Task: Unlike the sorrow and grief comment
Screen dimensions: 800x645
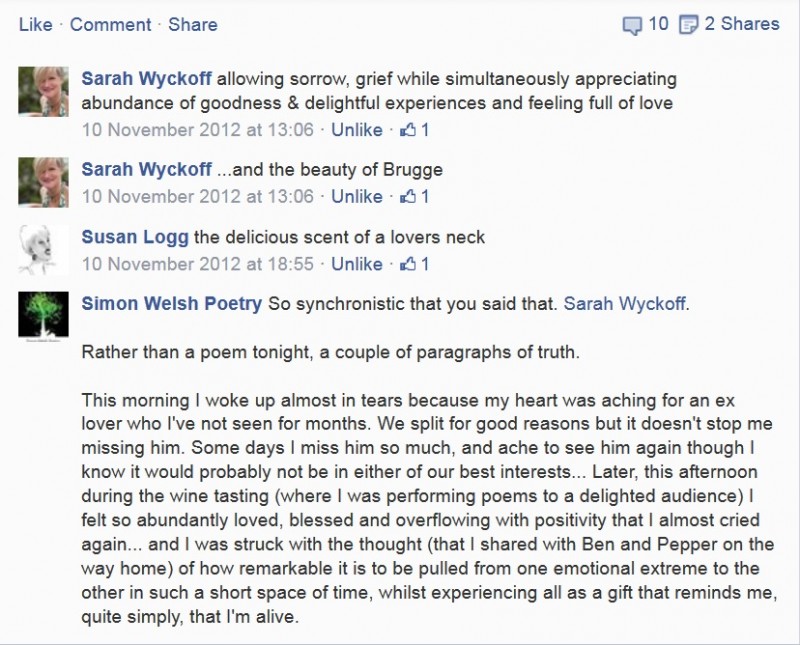Action: tap(357, 130)
